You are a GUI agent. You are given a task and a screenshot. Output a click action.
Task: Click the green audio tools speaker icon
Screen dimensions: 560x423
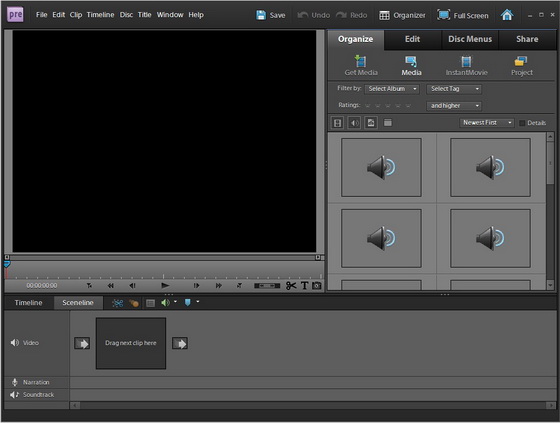tap(165, 303)
